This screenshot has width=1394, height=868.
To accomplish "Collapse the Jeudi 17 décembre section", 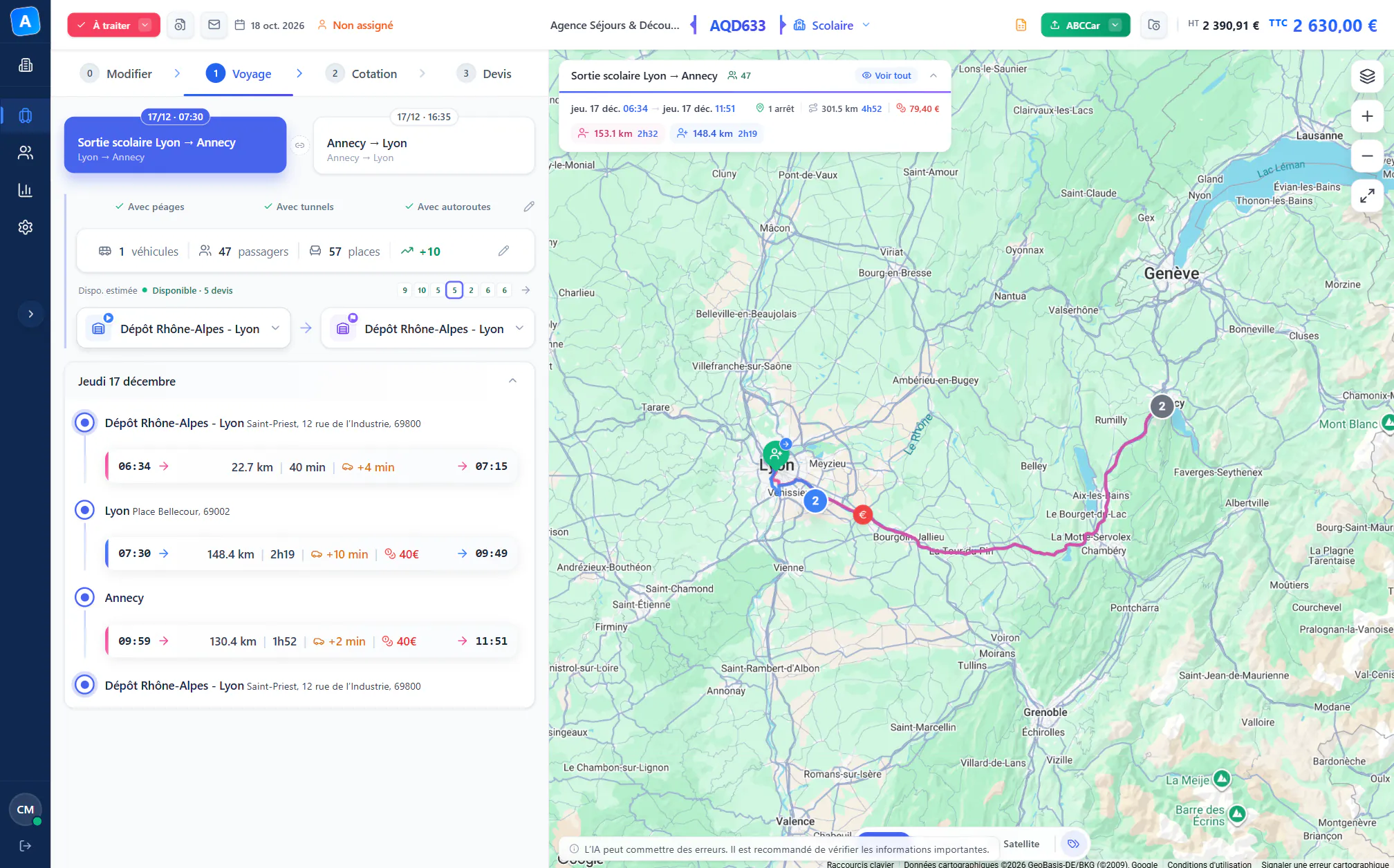I will [x=512, y=381].
